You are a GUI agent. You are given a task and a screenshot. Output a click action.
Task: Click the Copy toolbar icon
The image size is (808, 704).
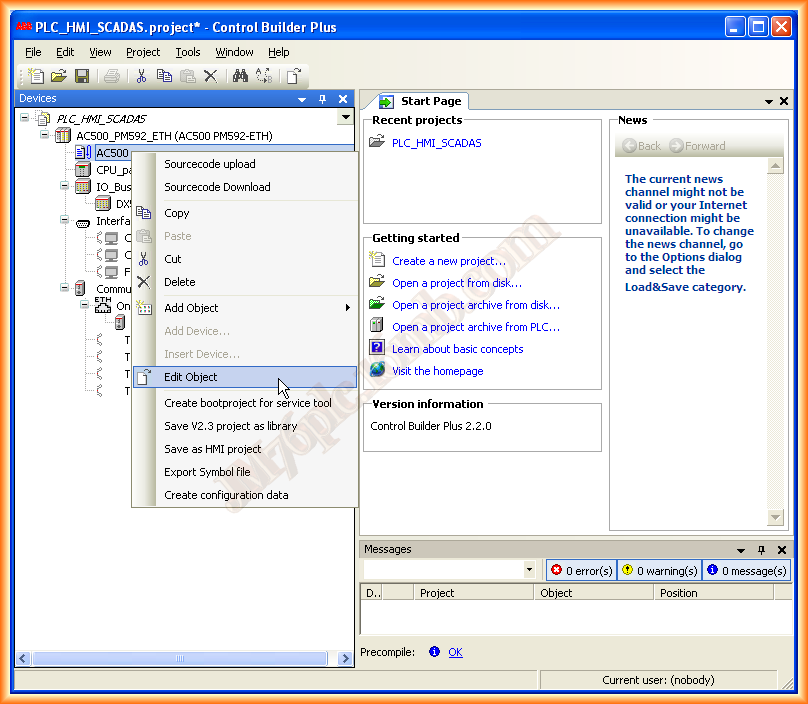[x=164, y=76]
